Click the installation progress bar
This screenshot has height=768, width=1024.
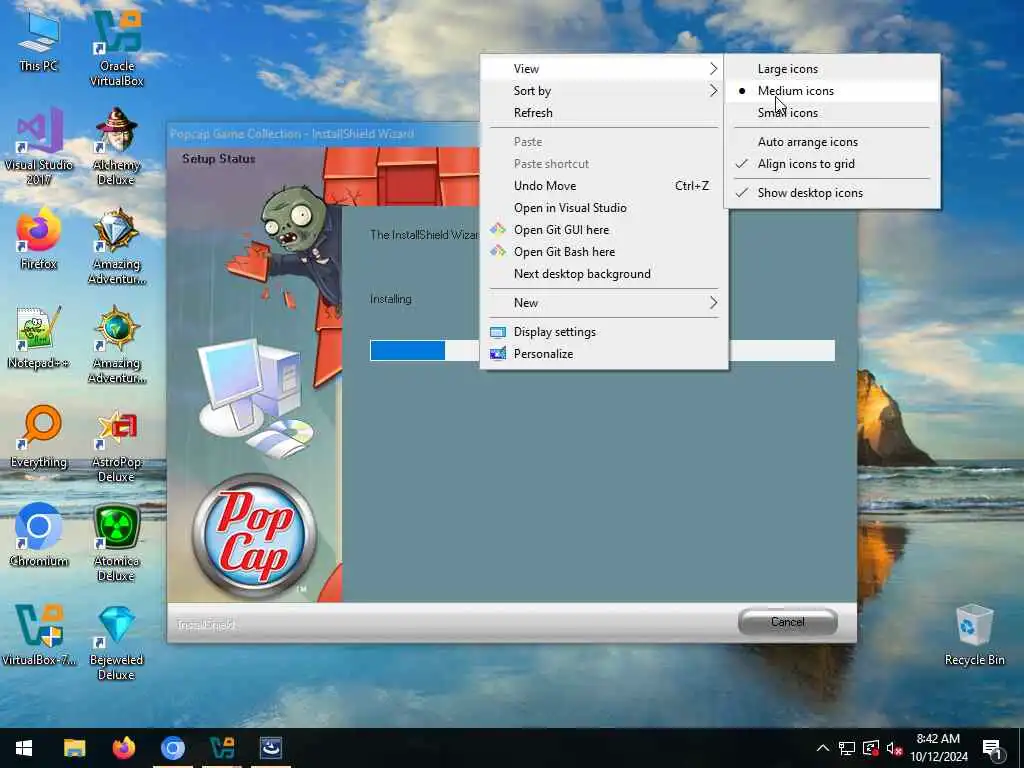tap(602, 351)
